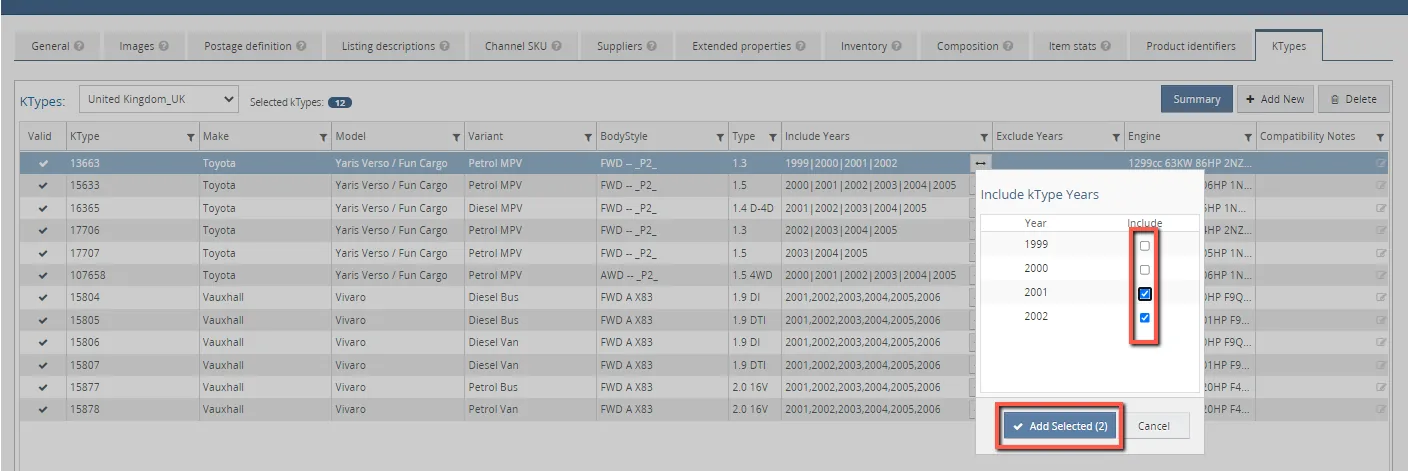
Task: Open the Compatibility Notes column filter
Action: coord(1380,137)
